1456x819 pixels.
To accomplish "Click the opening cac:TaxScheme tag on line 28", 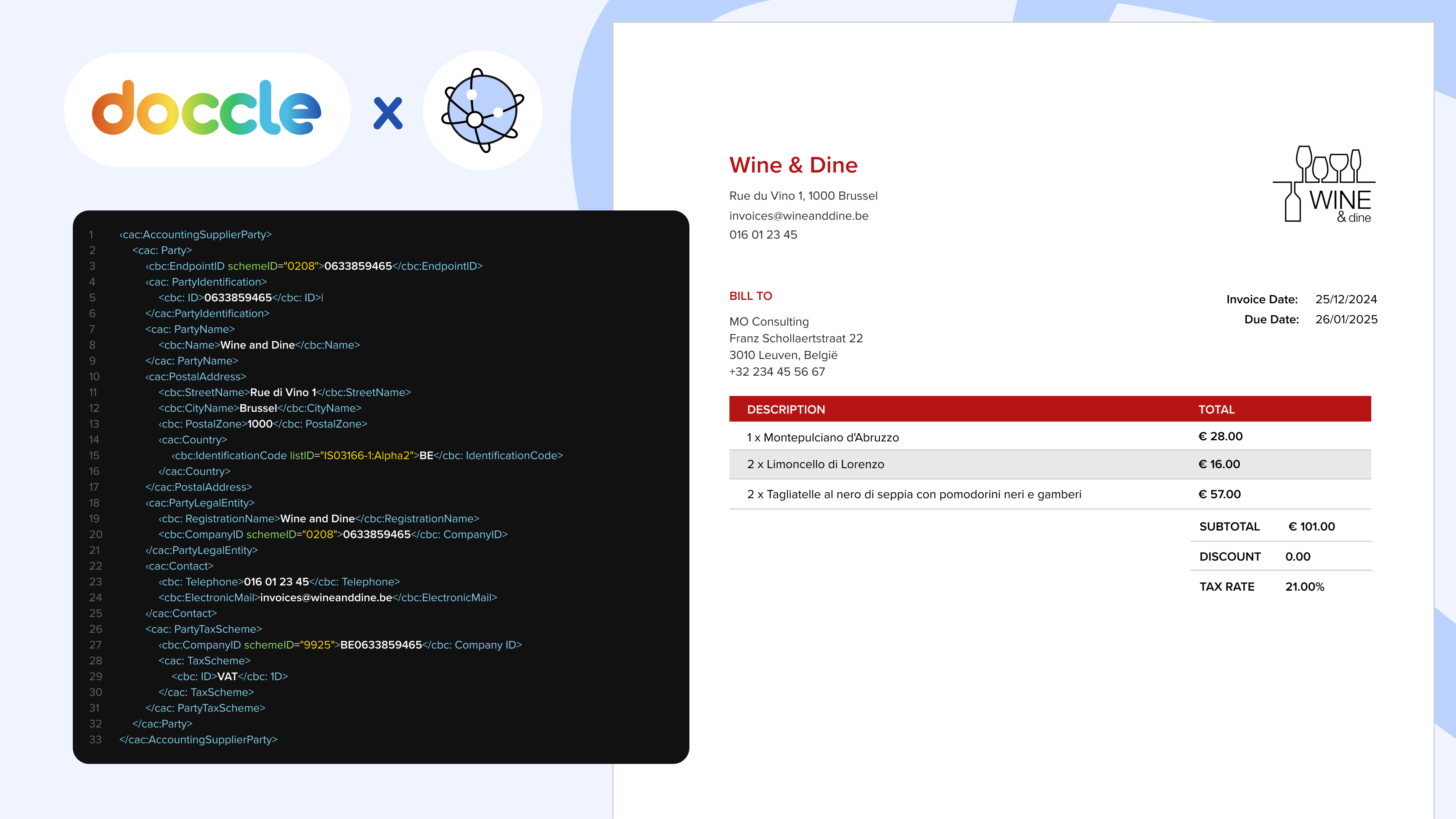I will [204, 661].
